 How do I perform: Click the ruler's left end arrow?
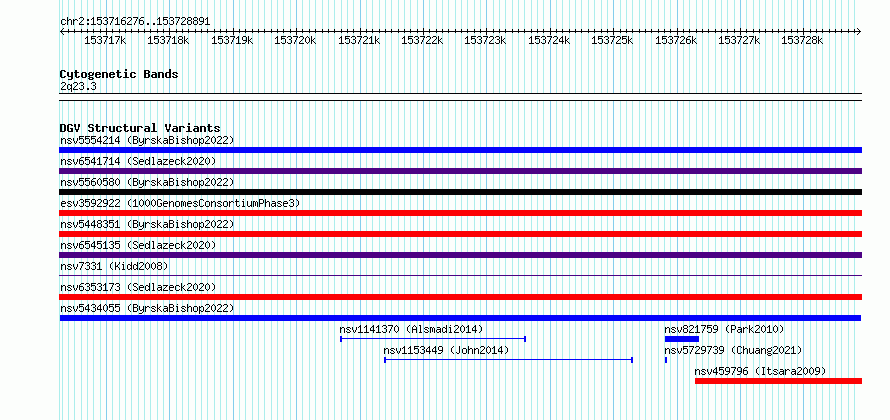click(62, 32)
